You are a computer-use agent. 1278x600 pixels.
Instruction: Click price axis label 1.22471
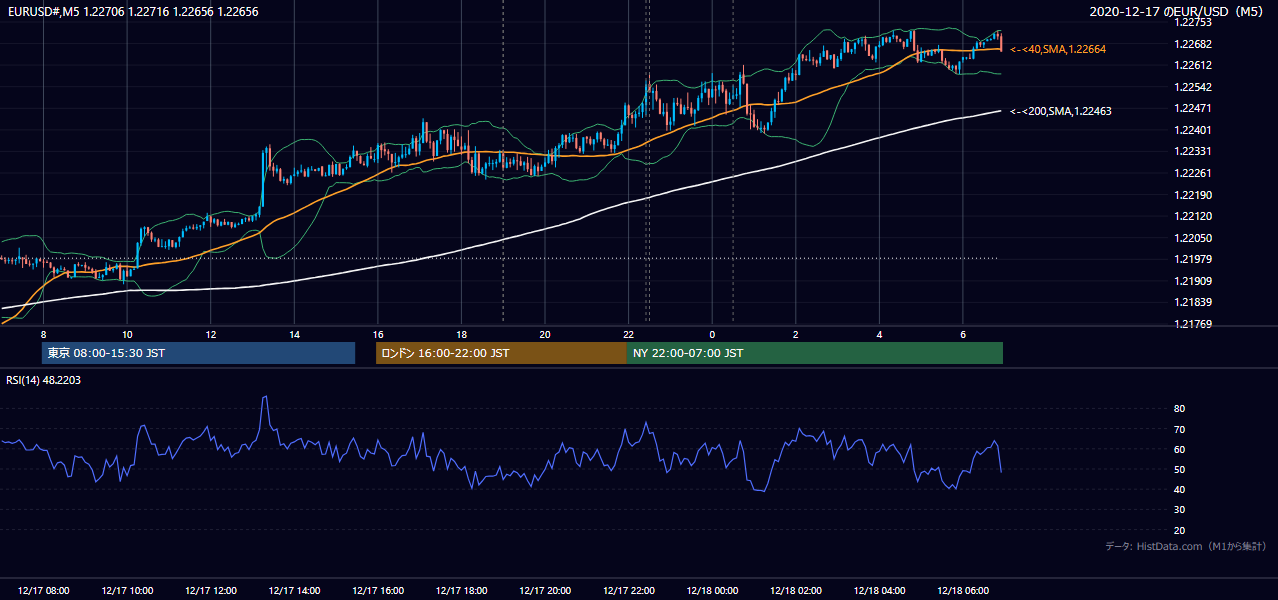tap(1191, 108)
